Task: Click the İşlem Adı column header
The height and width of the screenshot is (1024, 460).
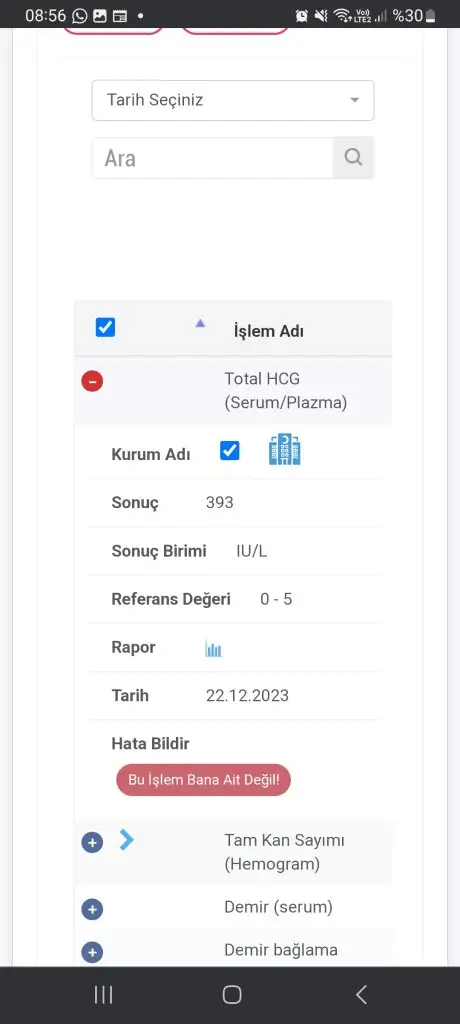Action: click(269, 331)
